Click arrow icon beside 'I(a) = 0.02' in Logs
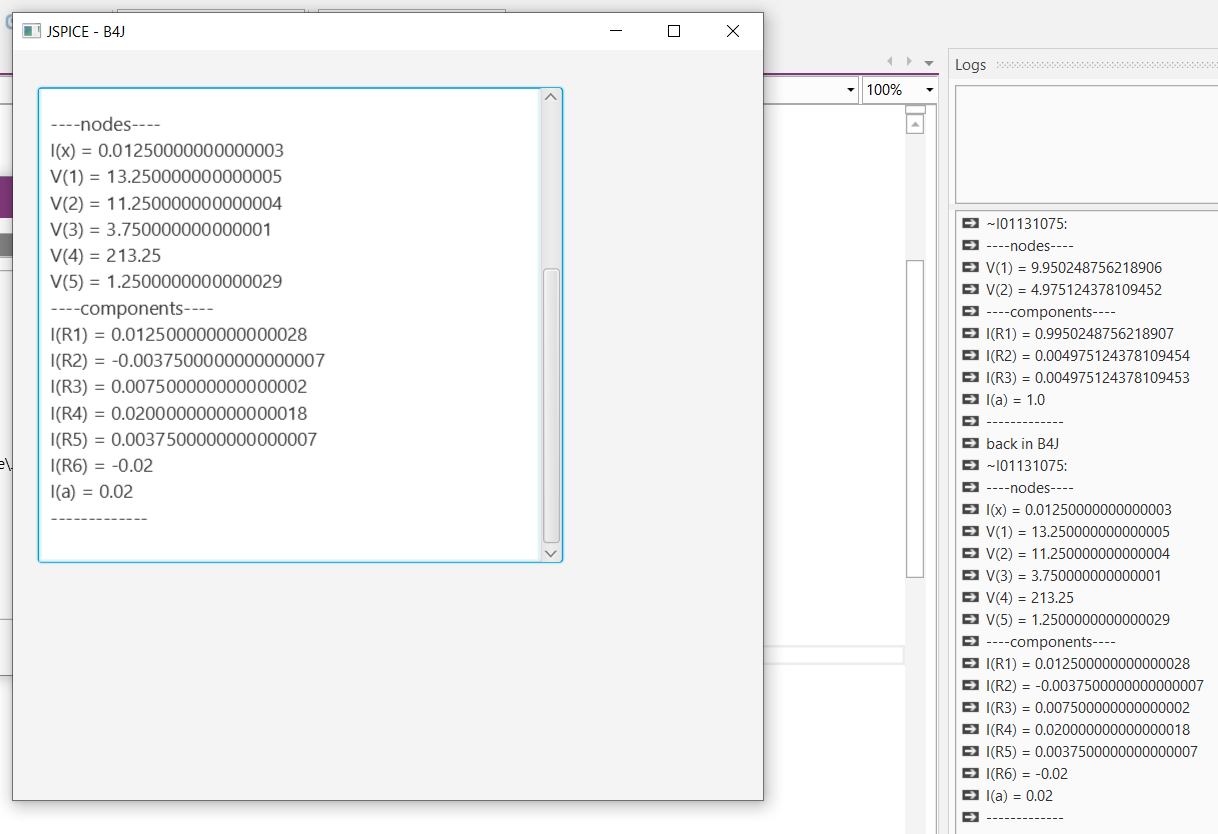The width and height of the screenshot is (1218, 834). pos(969,796)
